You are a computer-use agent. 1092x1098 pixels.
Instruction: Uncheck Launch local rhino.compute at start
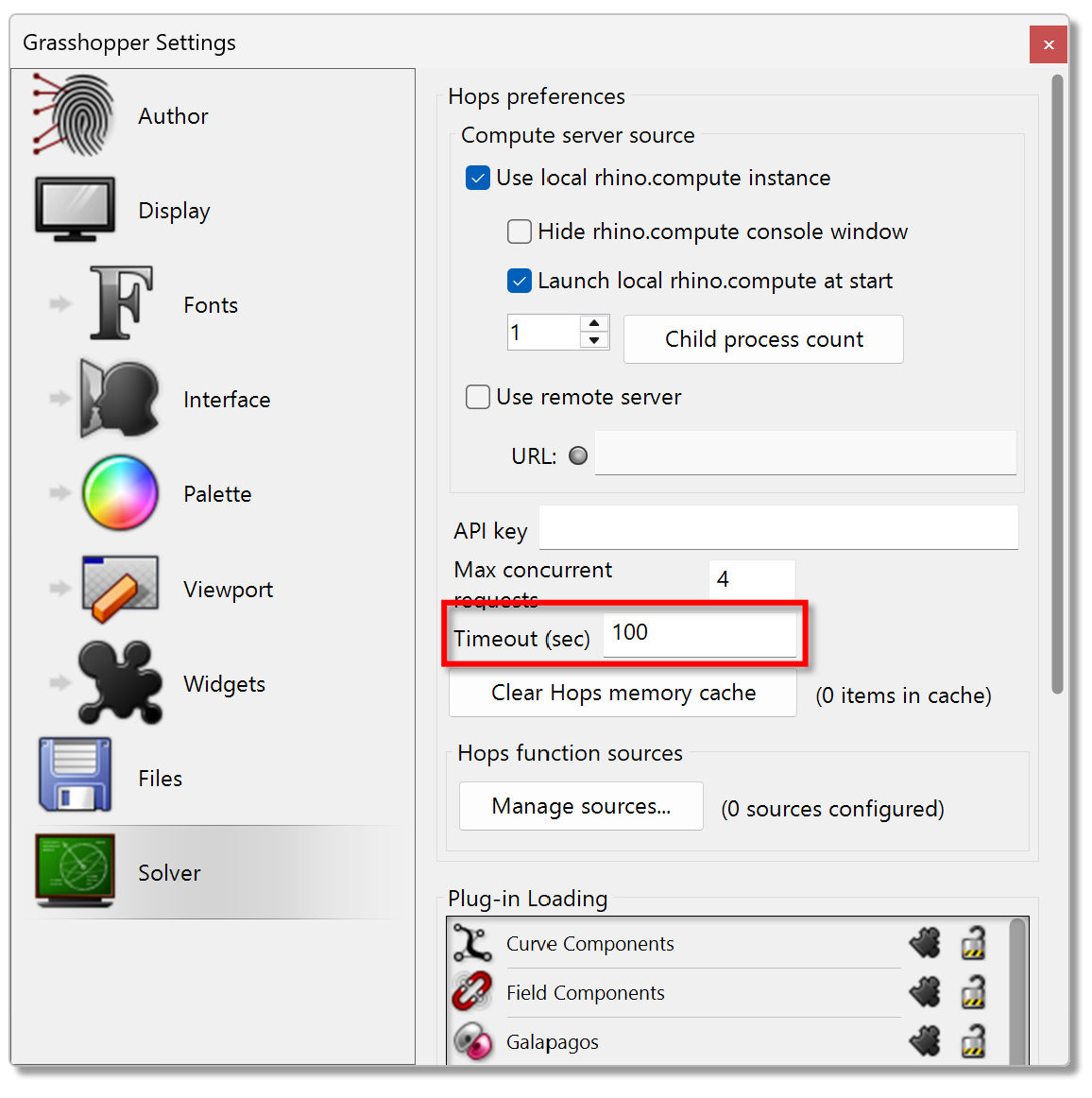(x=519, y=281)
